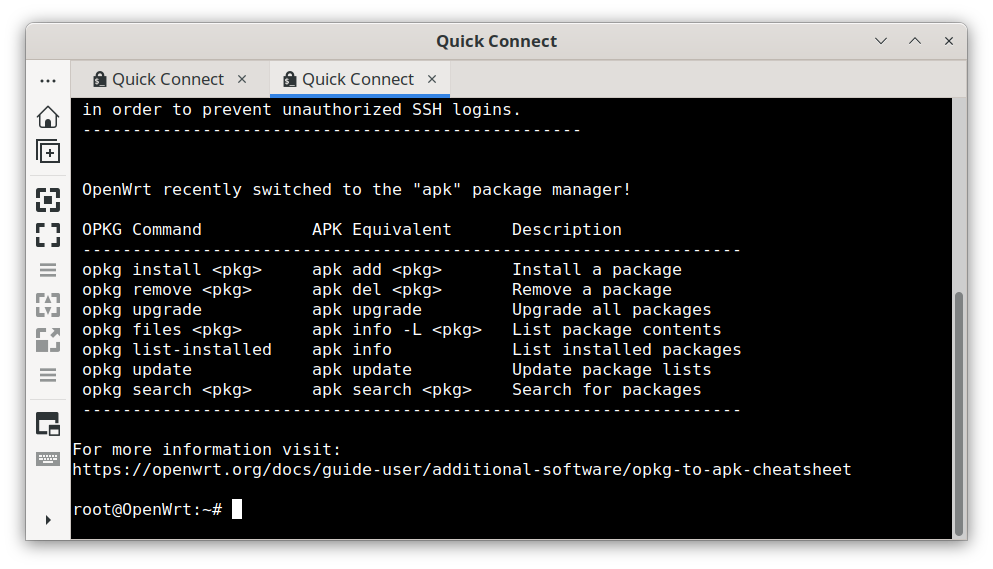Close the first Quick Connect tab
Viewport: 993px width, 569px height.
coord(242,79)
